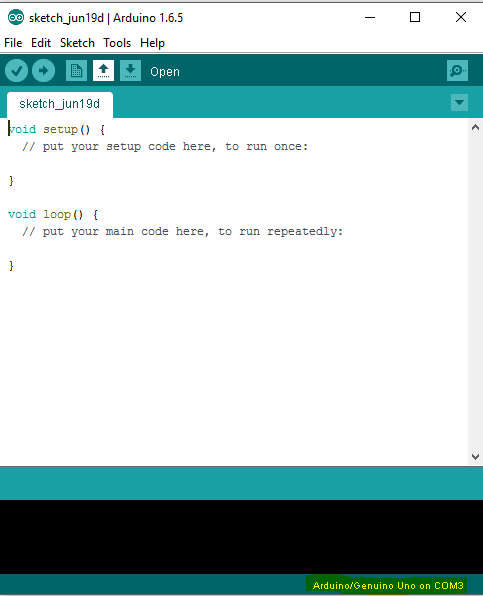
Task: Open the File menu
Action: (13, 43)
